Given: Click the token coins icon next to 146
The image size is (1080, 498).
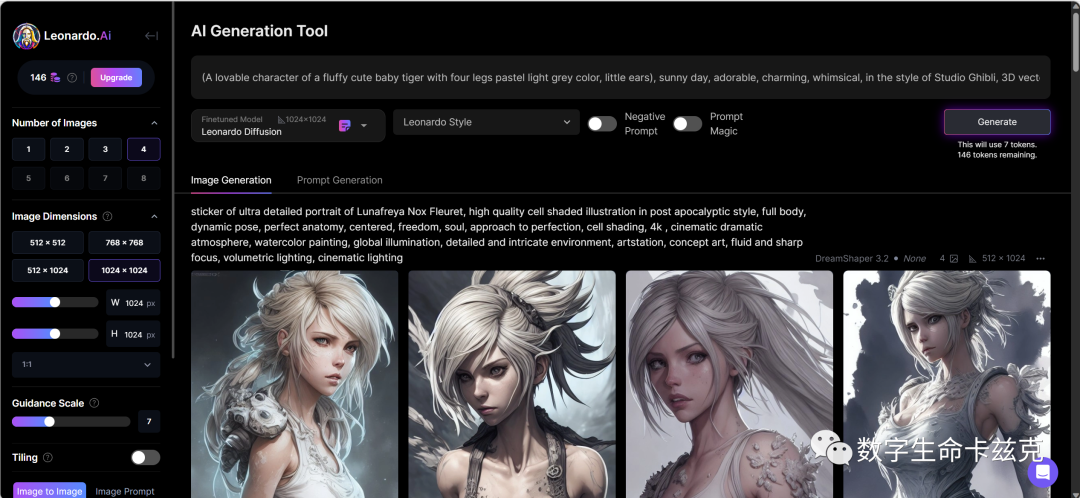Looking at the screenshot, I should click(55, 77).
